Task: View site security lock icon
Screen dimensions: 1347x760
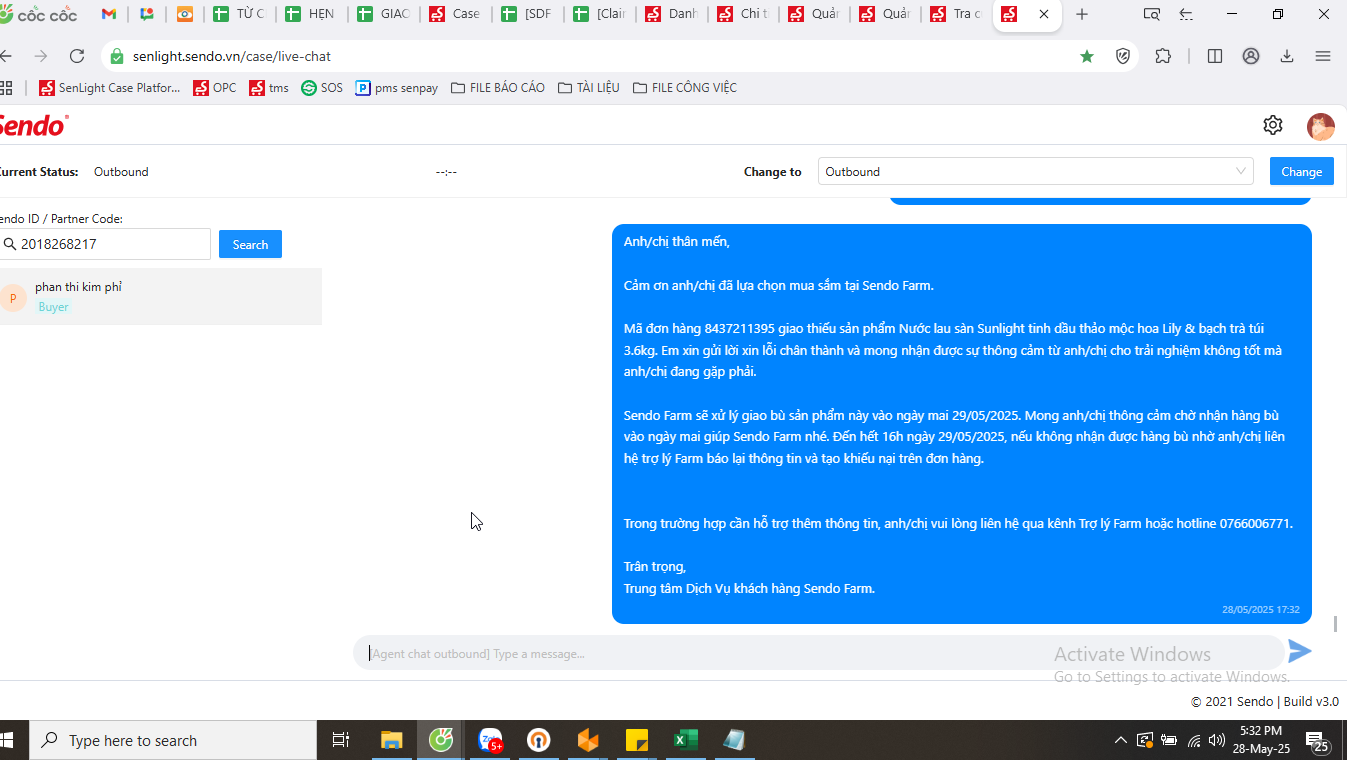Action: tap(117, 56)
